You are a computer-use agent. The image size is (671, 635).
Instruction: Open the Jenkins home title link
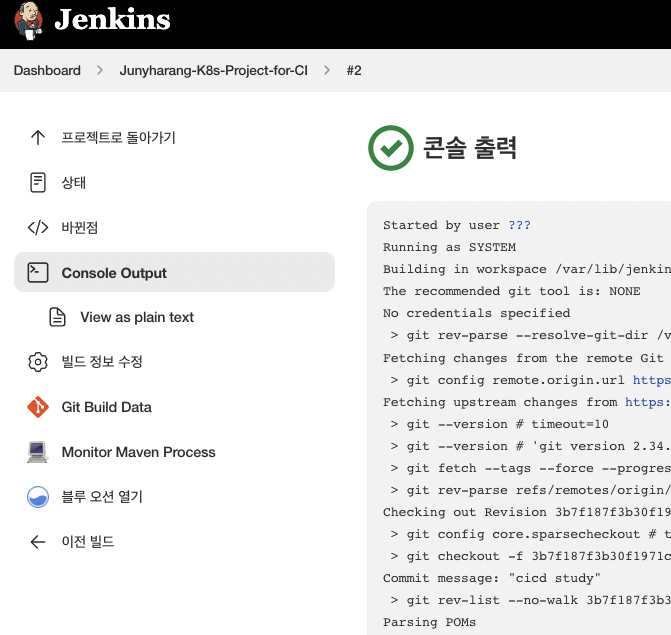pyautogui.click(x=112, y=20)
